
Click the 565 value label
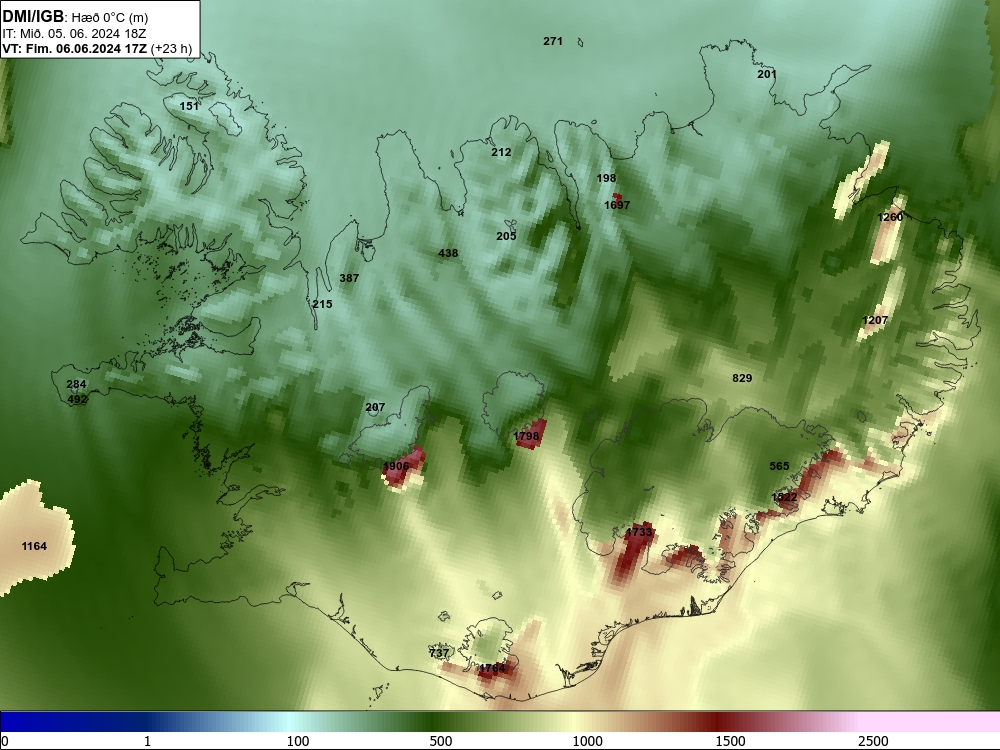(779, 466)
